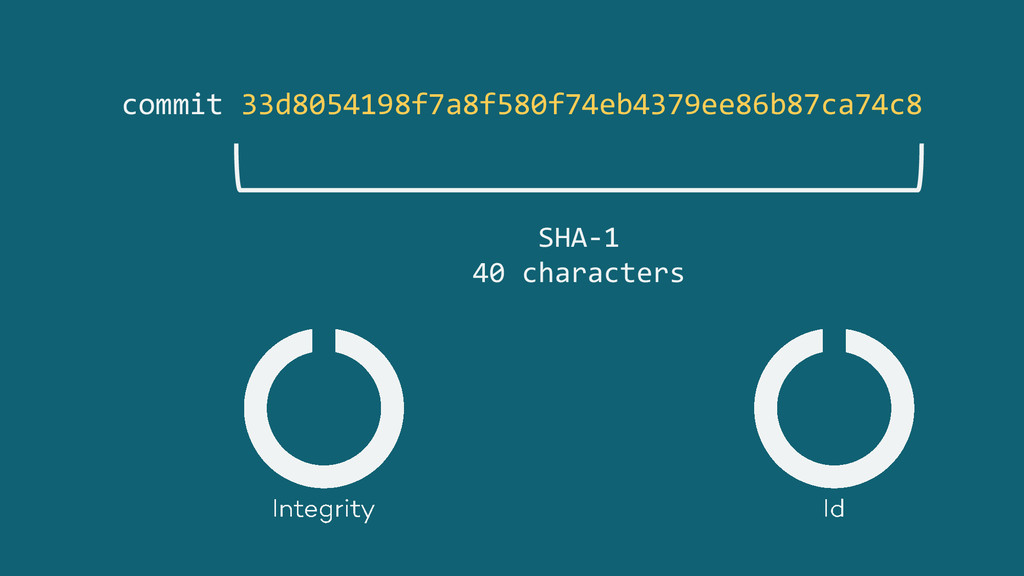
Task: Click the number "40" in the caption
Action: coord(489,272)
